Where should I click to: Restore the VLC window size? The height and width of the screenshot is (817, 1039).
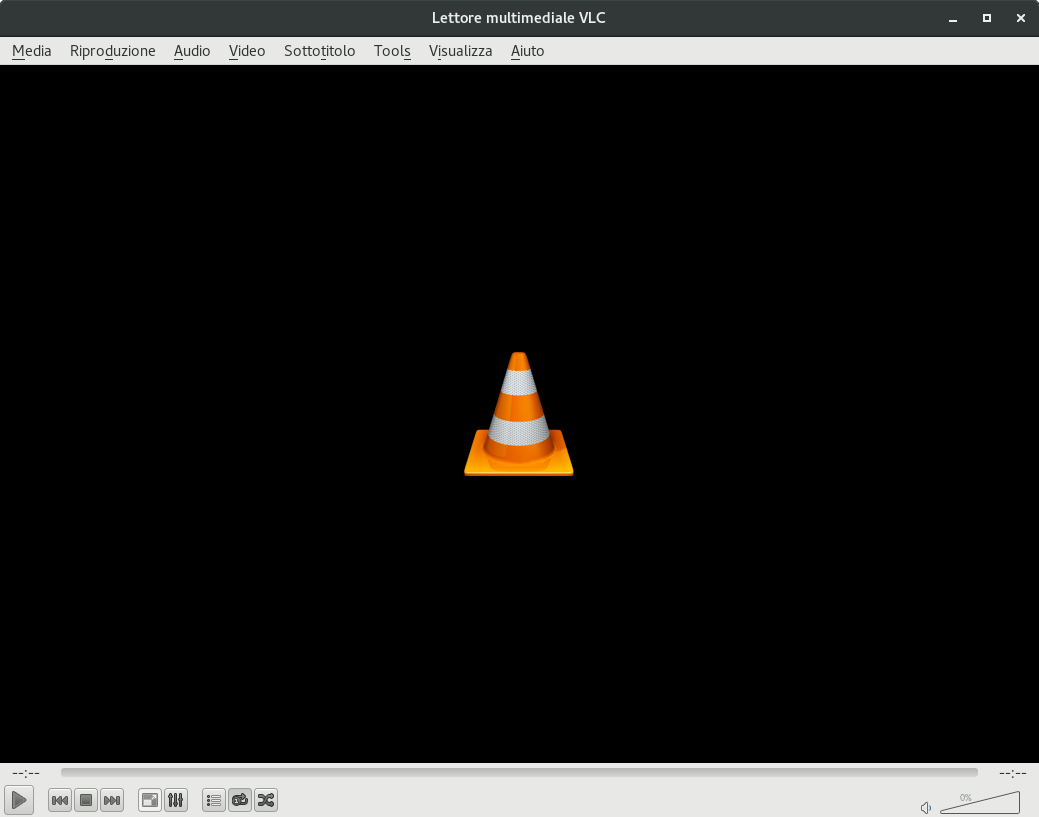coord(986,17)
